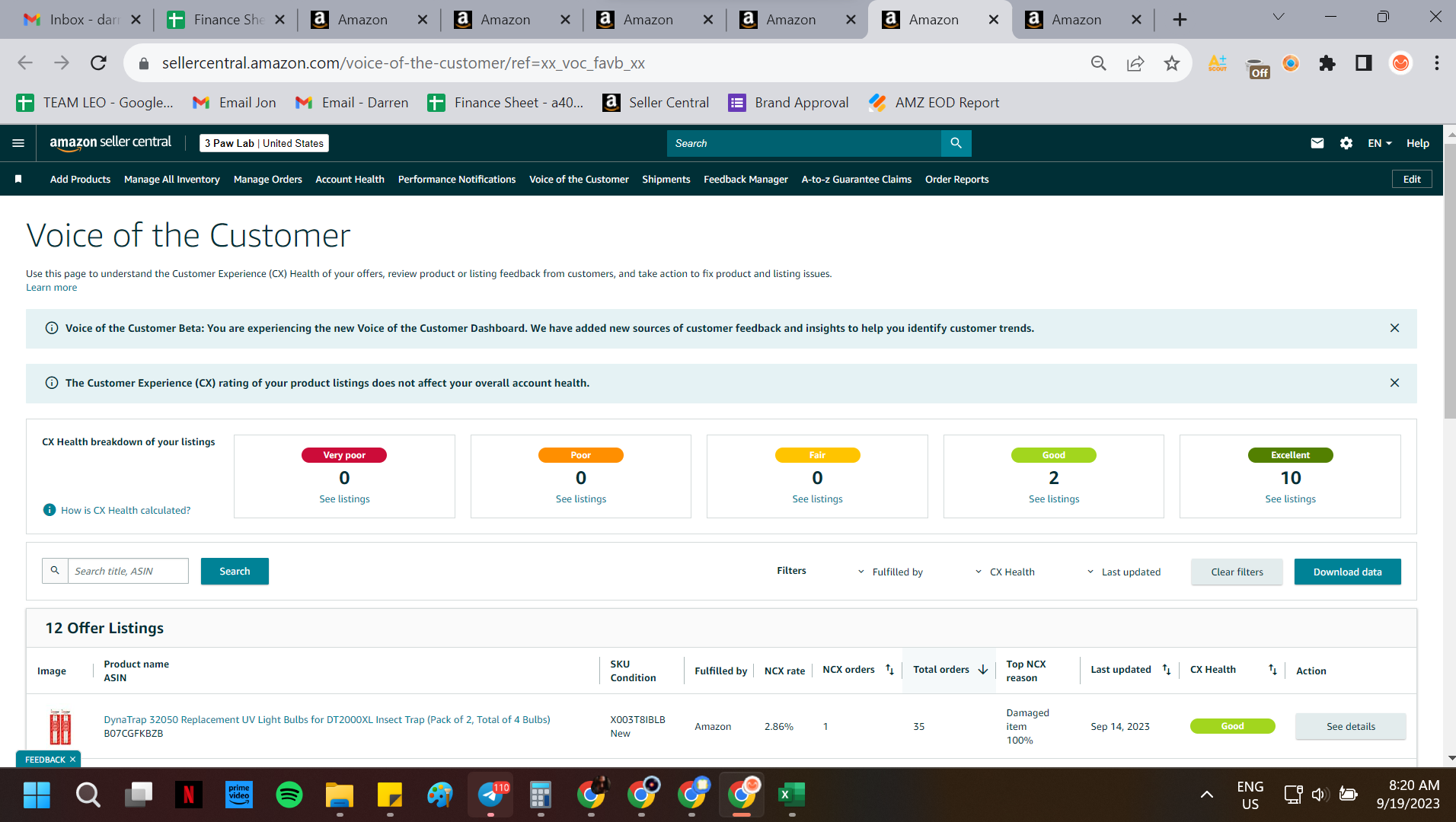Viewport: 1456px width, 822px height.
Task: Open Account Health menu item
Action: (x=350, y=180)
